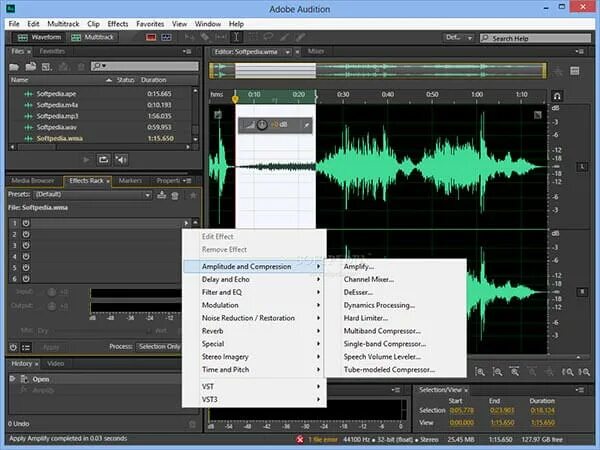The height and width of the screenshot is (450, 600).
Task: Toggle power for effect slot 2
Action: click(26, 234)
